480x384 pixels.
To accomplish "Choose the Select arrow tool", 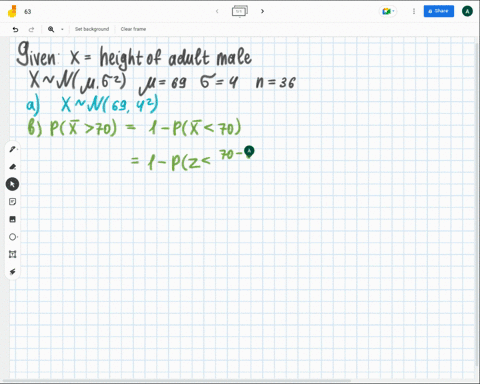I will click(x=12, y=184).
